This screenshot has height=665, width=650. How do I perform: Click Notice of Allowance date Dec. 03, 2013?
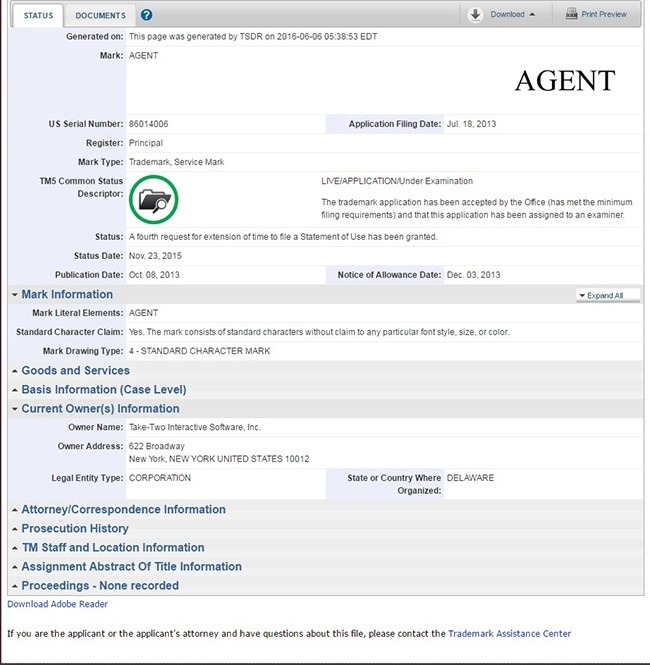point(473,275)
